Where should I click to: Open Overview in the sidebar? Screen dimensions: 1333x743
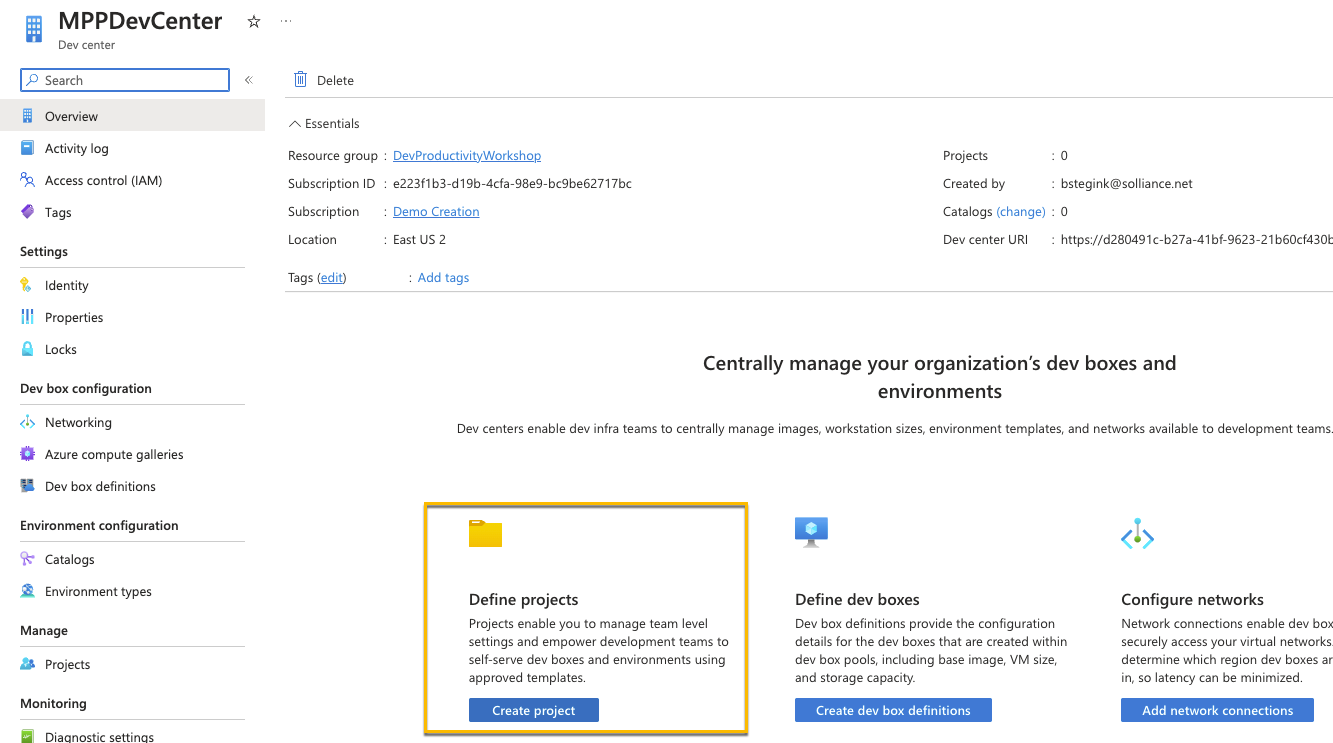[132, 116]
